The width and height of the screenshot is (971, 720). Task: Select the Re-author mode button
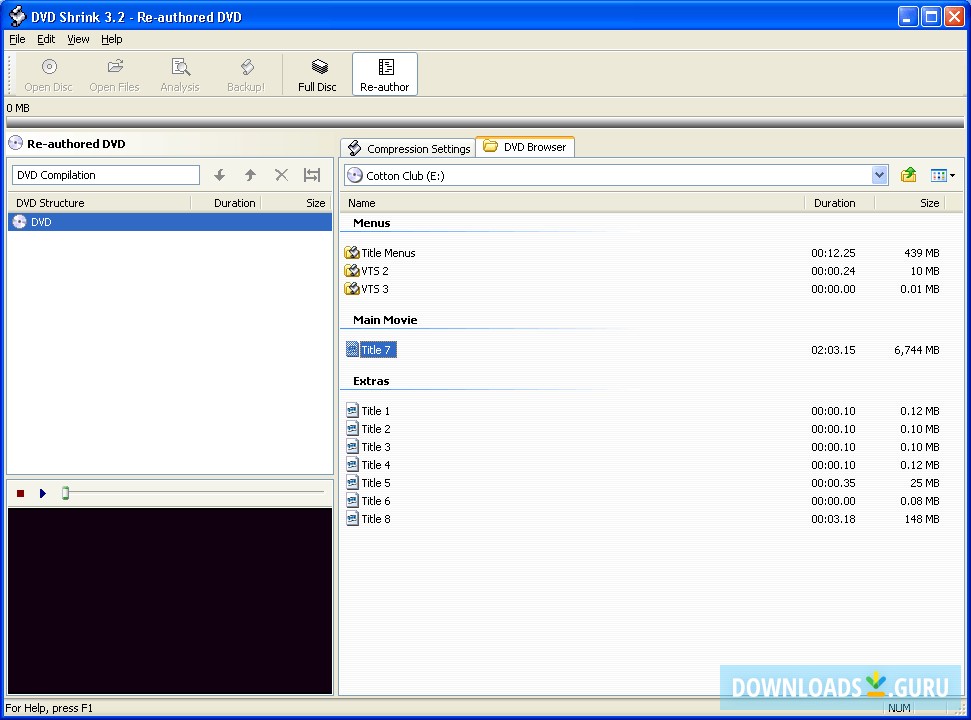(x=385, y=74)
